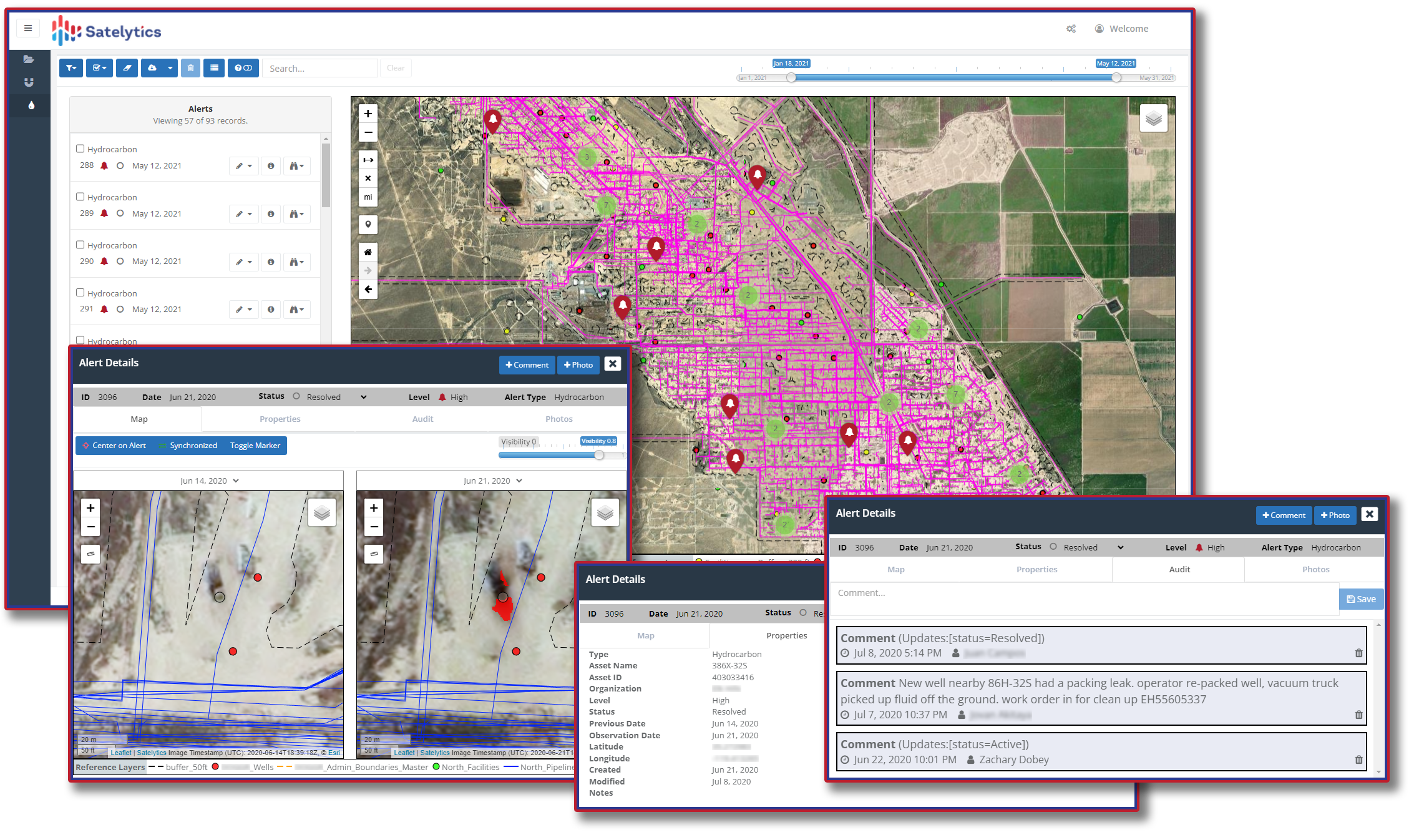Open the filter dropdown in the toolbar
1414x840 pixels.
pos(71,68)
